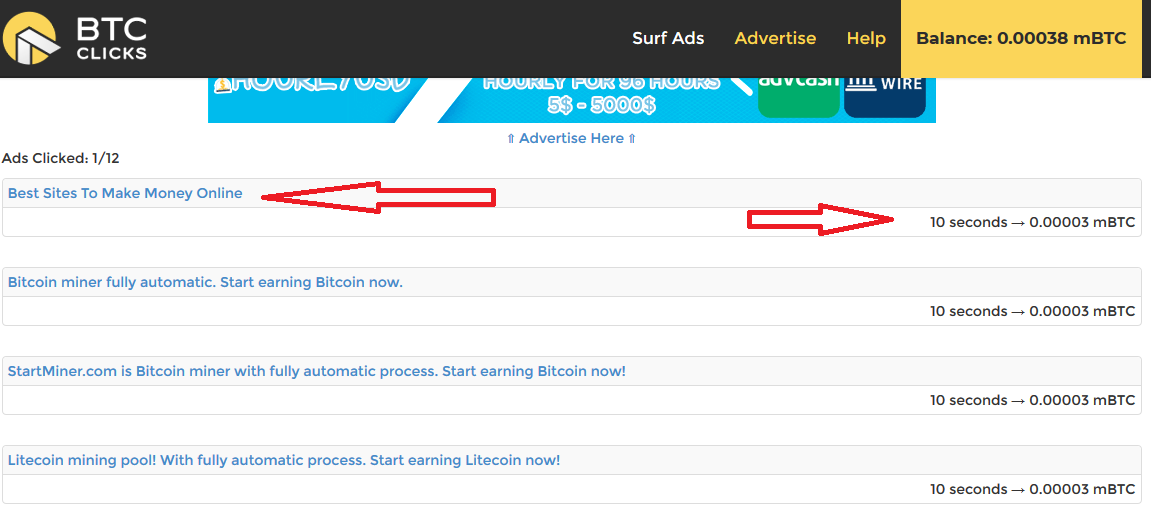Open the Bitcoin miner fully automatic ad
The height and width of the screenshot is (527, 1151).
click(x=205, y=282)
